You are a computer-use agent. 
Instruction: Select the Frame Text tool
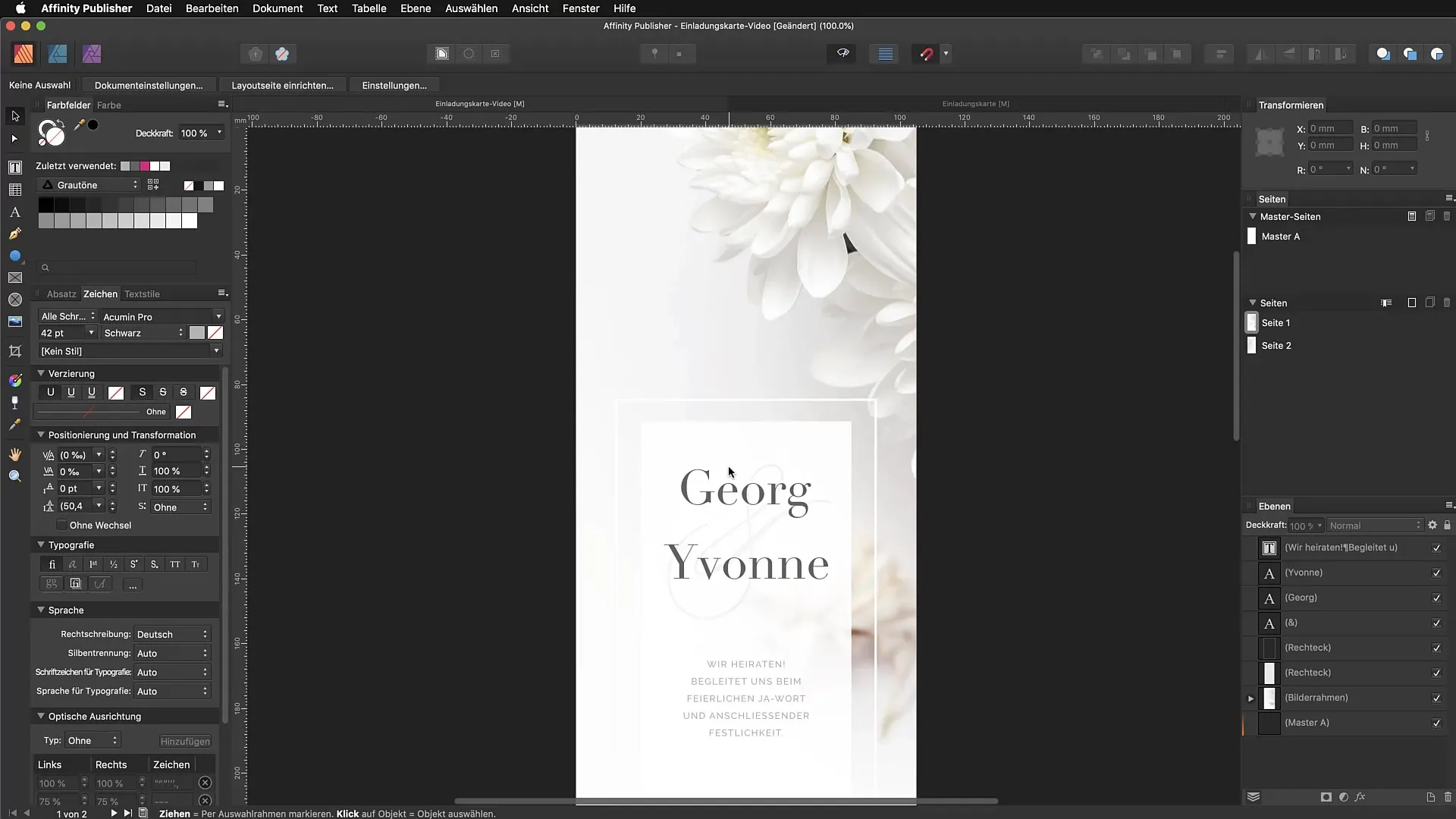tap(15, 167)
